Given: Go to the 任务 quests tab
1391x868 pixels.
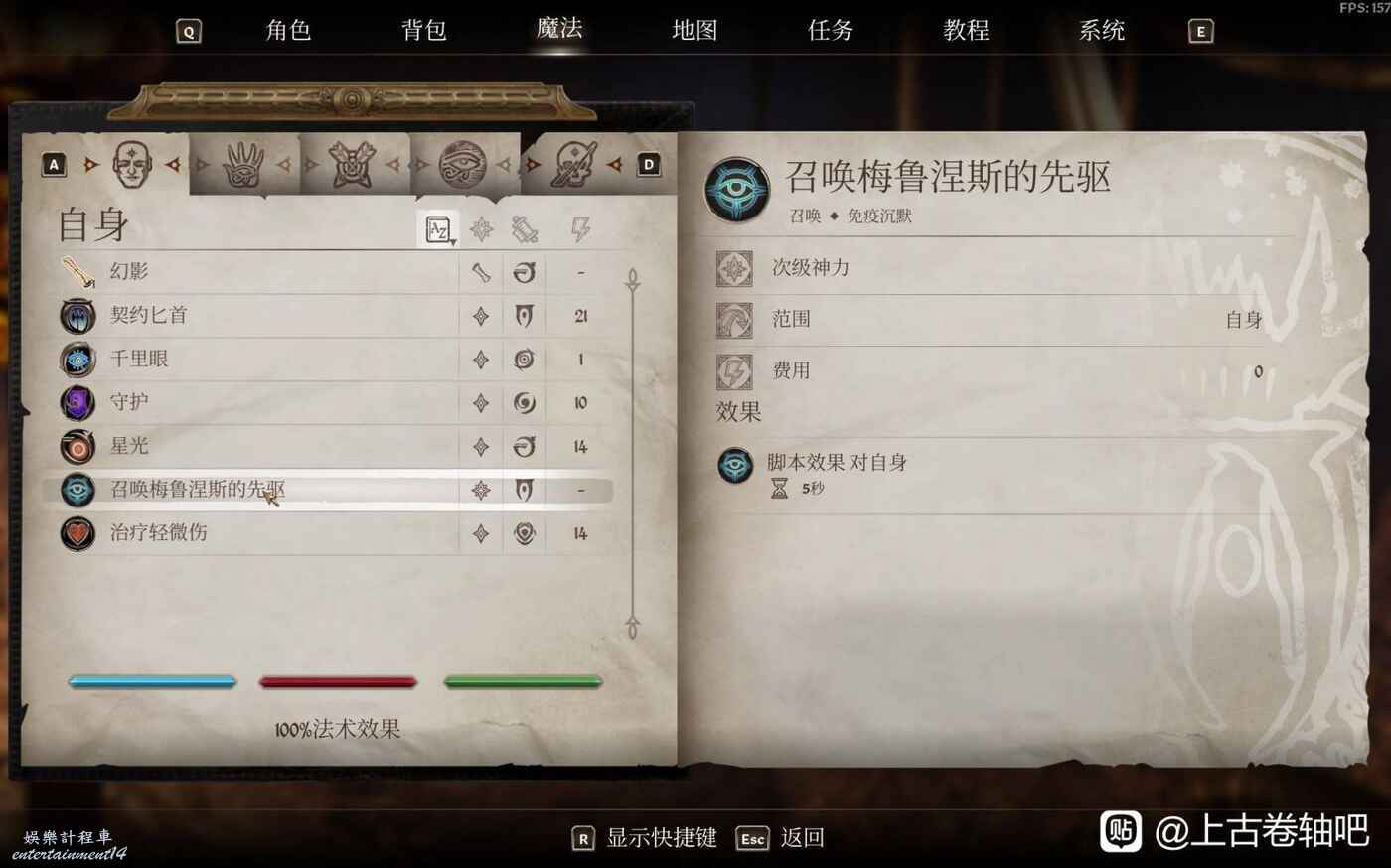Looking at the screenshot, I should coord(831,30).
